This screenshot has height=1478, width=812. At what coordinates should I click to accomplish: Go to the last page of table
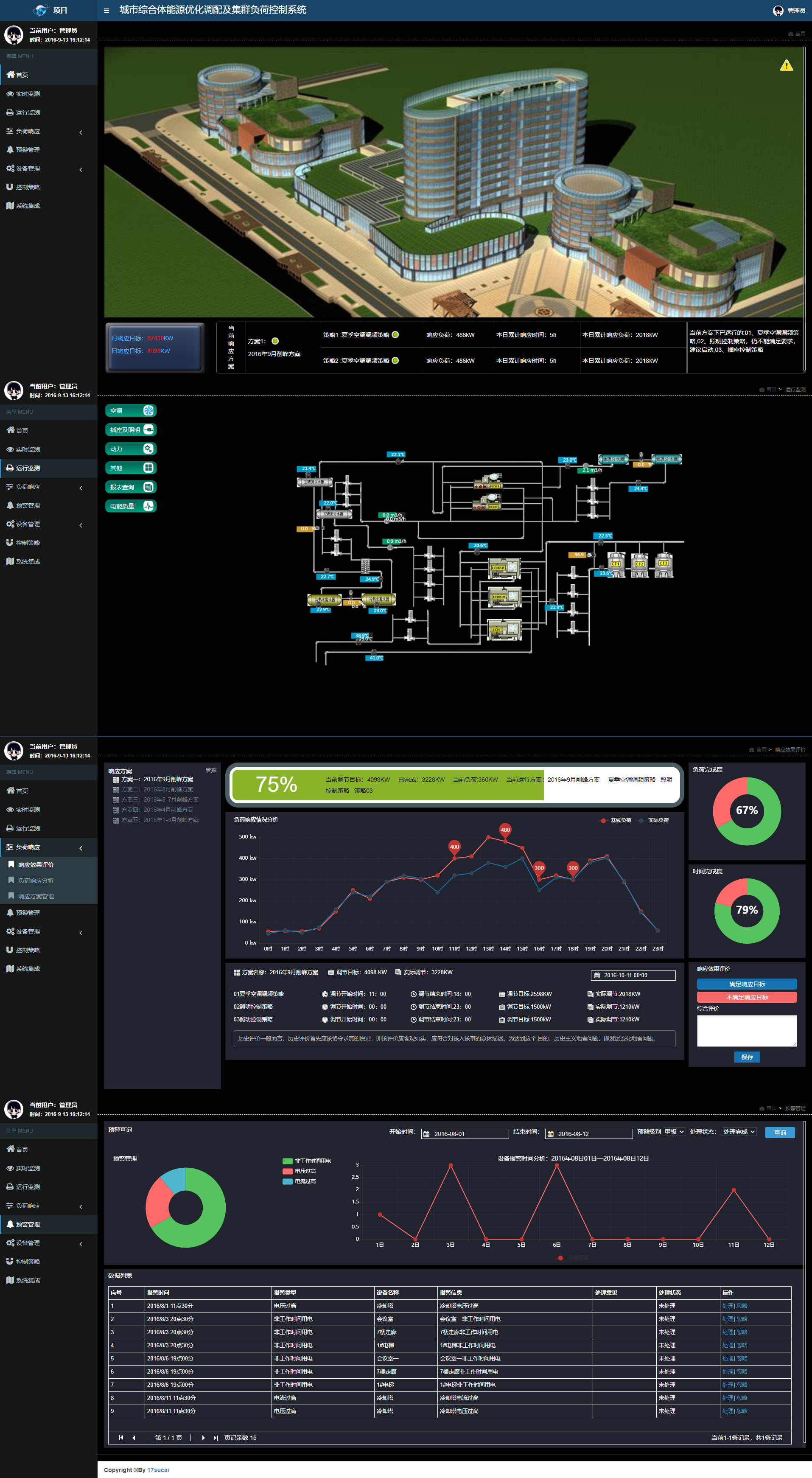[x=216, y=1438]
